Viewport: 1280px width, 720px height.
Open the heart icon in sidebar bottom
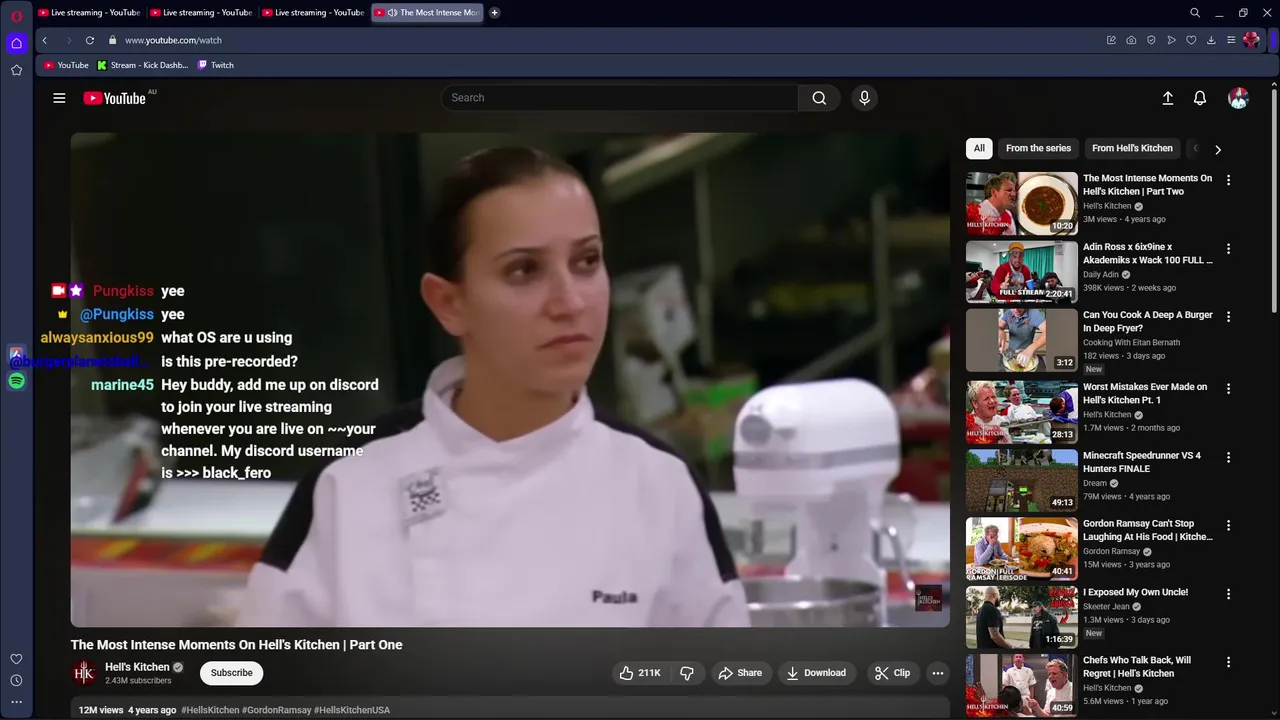click(x=16, y=659)
